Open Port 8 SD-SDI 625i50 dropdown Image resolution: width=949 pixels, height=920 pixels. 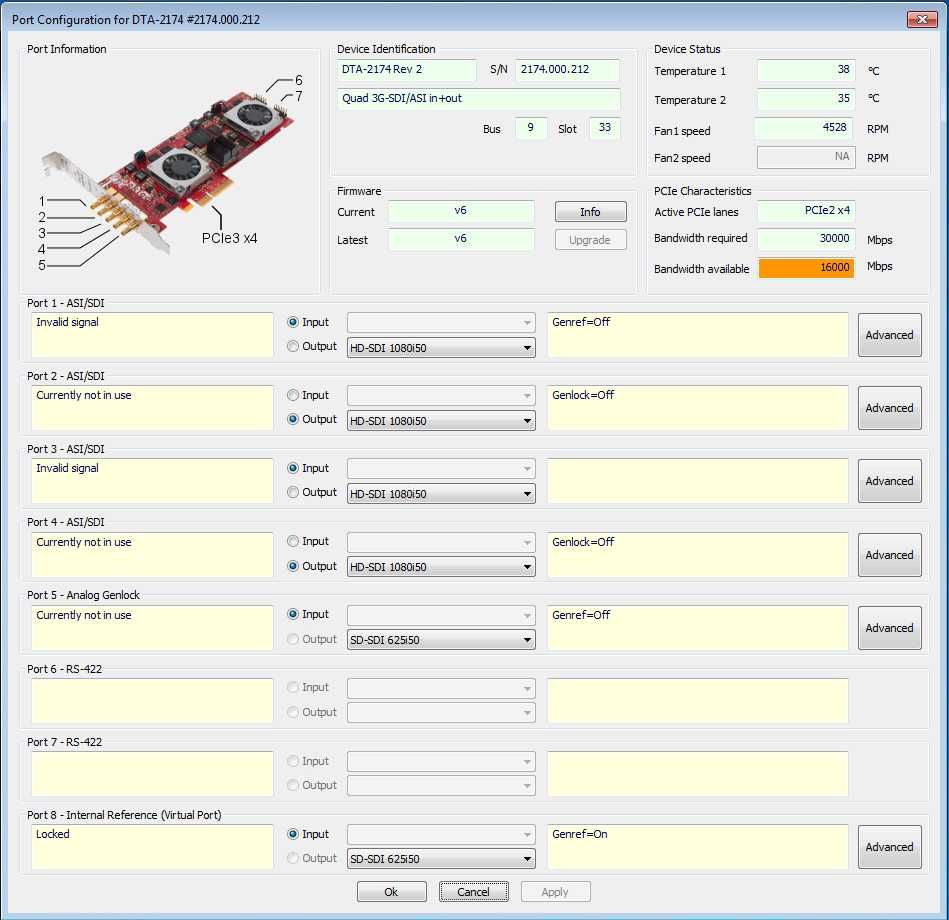tap(441, 859)
